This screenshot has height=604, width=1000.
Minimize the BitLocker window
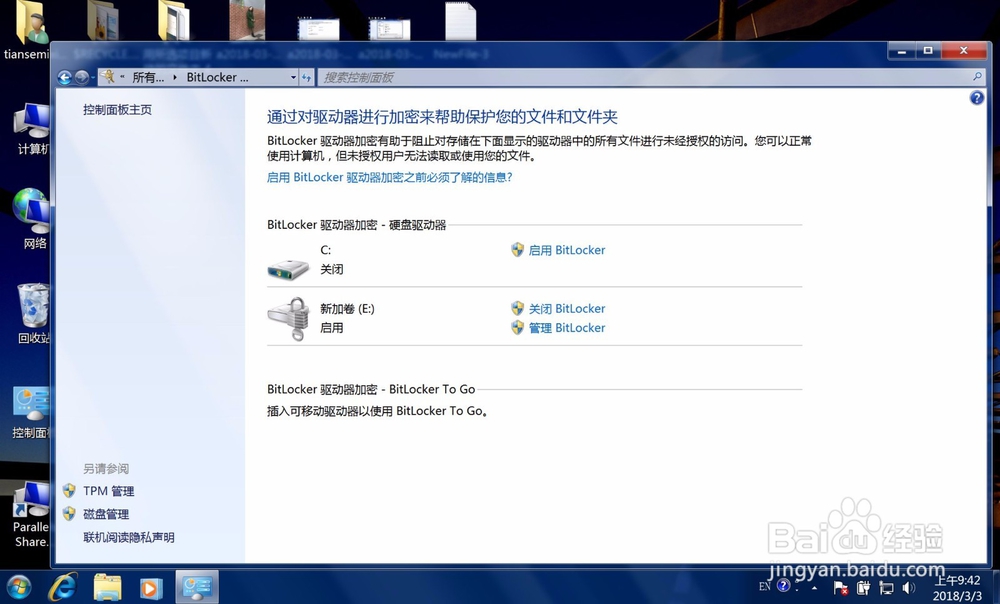click(x=902, y=51)
